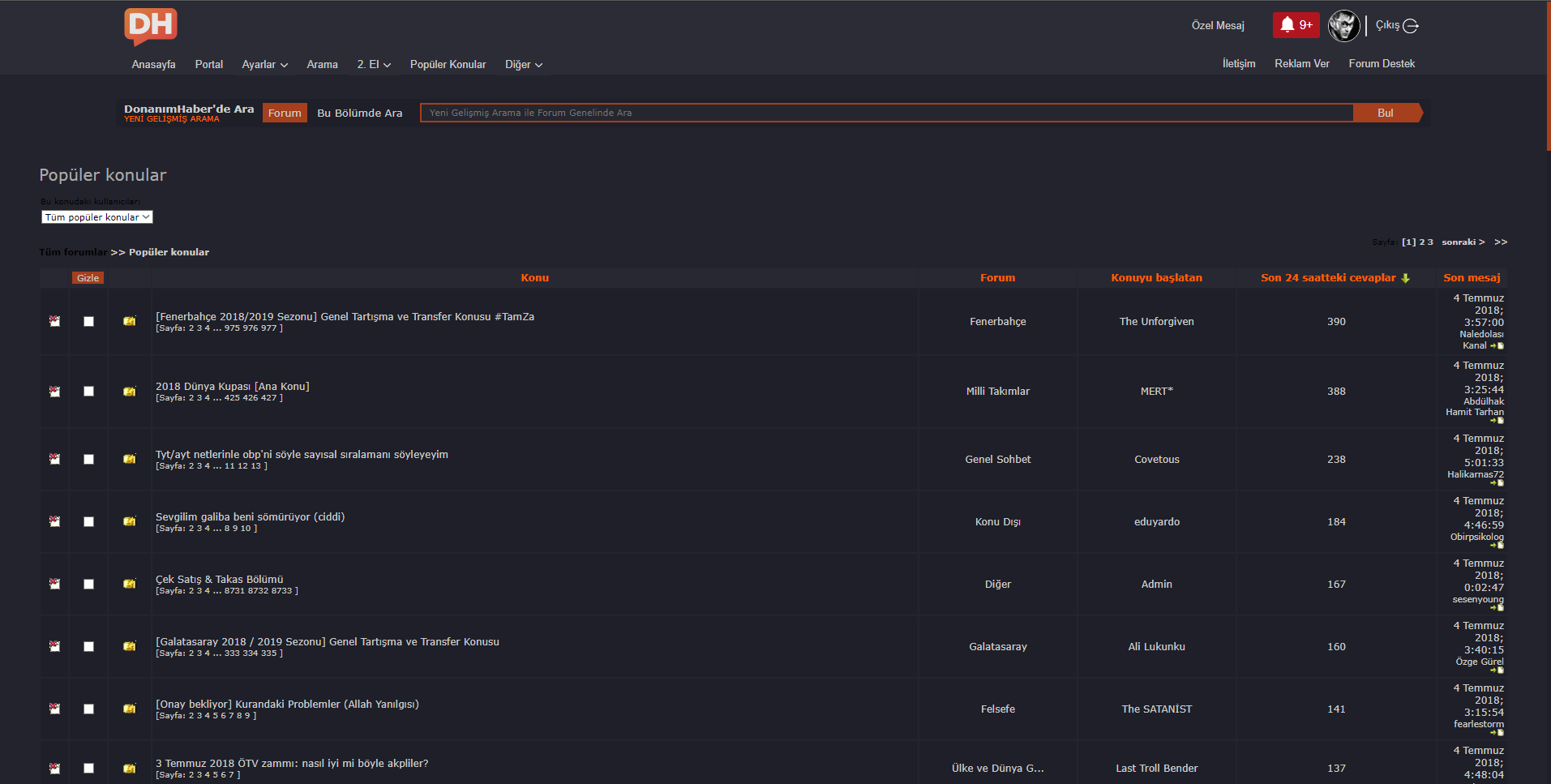1551x784 pixels.
Task: Tick the checkbox for the Galatasaray topic
Action: pos(88,646)
